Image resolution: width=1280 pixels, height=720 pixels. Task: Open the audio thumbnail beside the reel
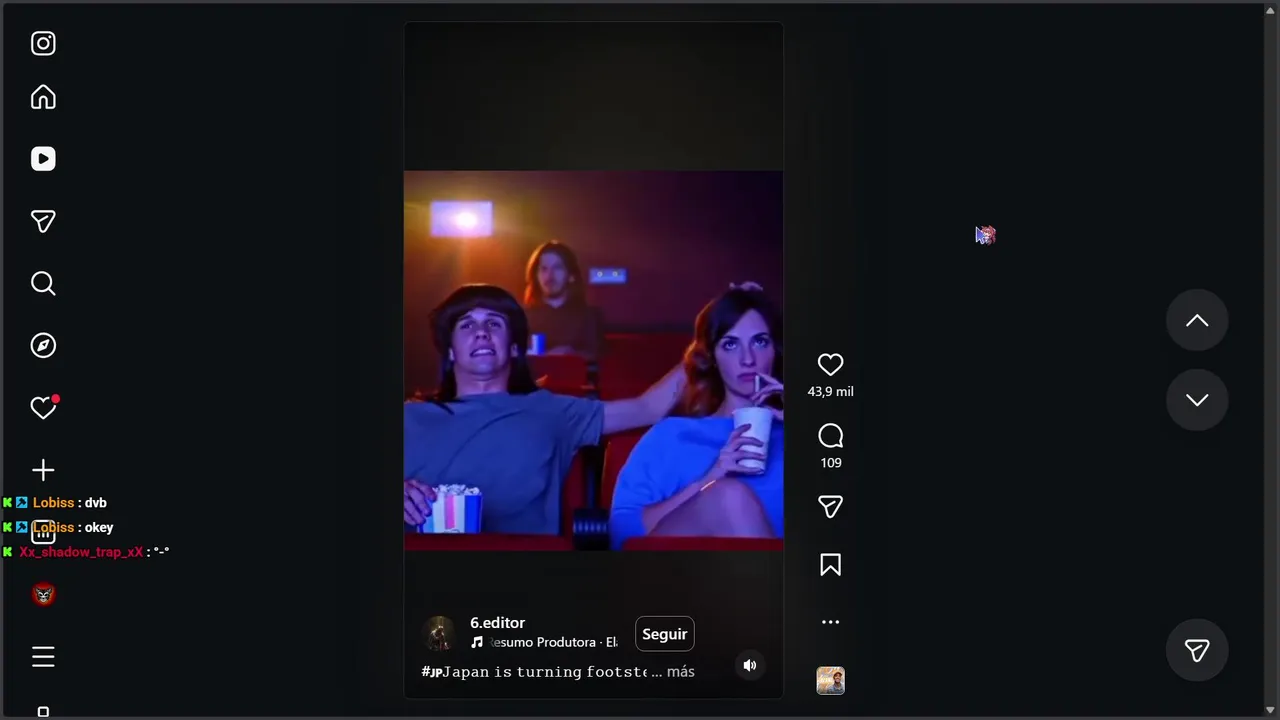[830, 680]
